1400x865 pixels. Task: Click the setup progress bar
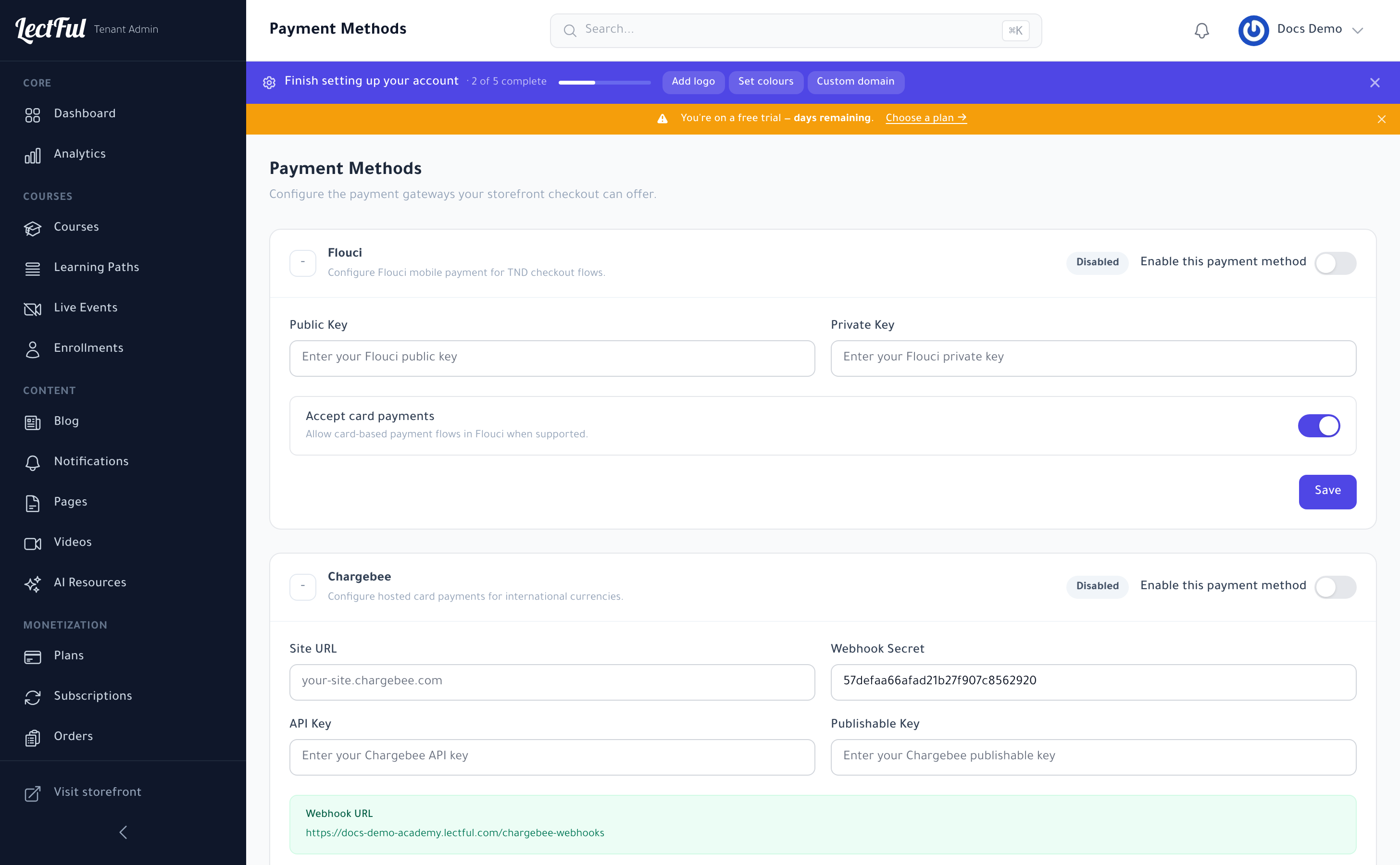tap(604, 82)
